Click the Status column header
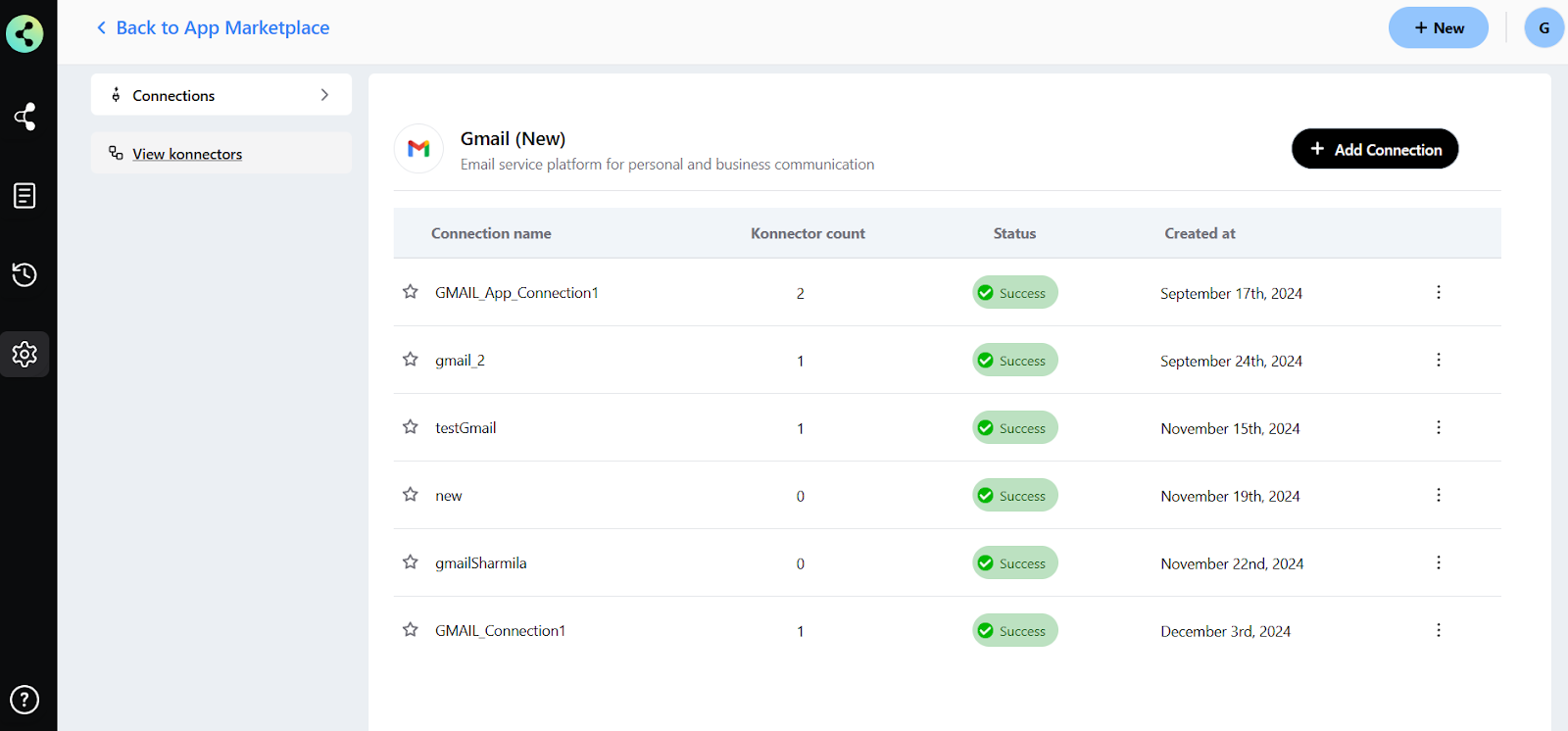 click(1014, 233)
